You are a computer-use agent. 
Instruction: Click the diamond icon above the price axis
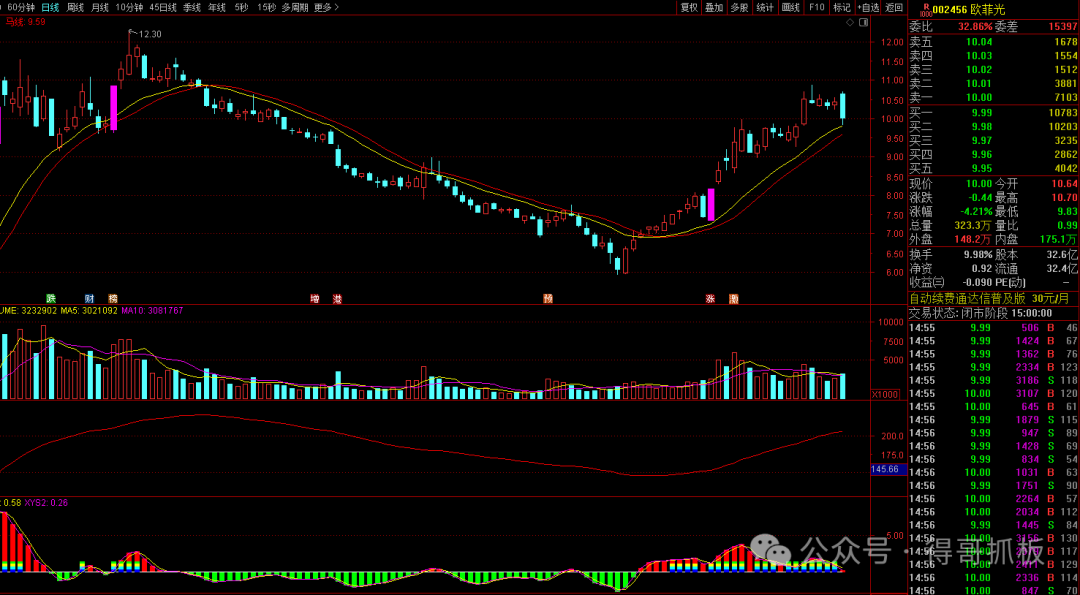point(851,23)
